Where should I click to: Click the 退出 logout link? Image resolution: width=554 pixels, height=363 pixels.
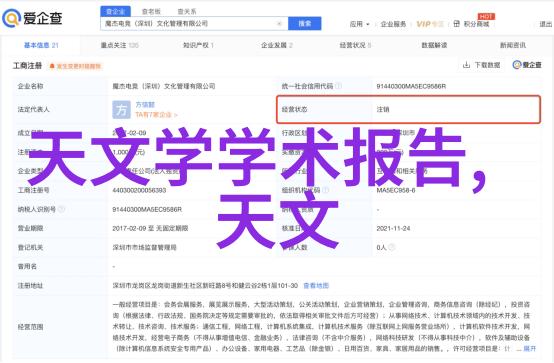546,24
